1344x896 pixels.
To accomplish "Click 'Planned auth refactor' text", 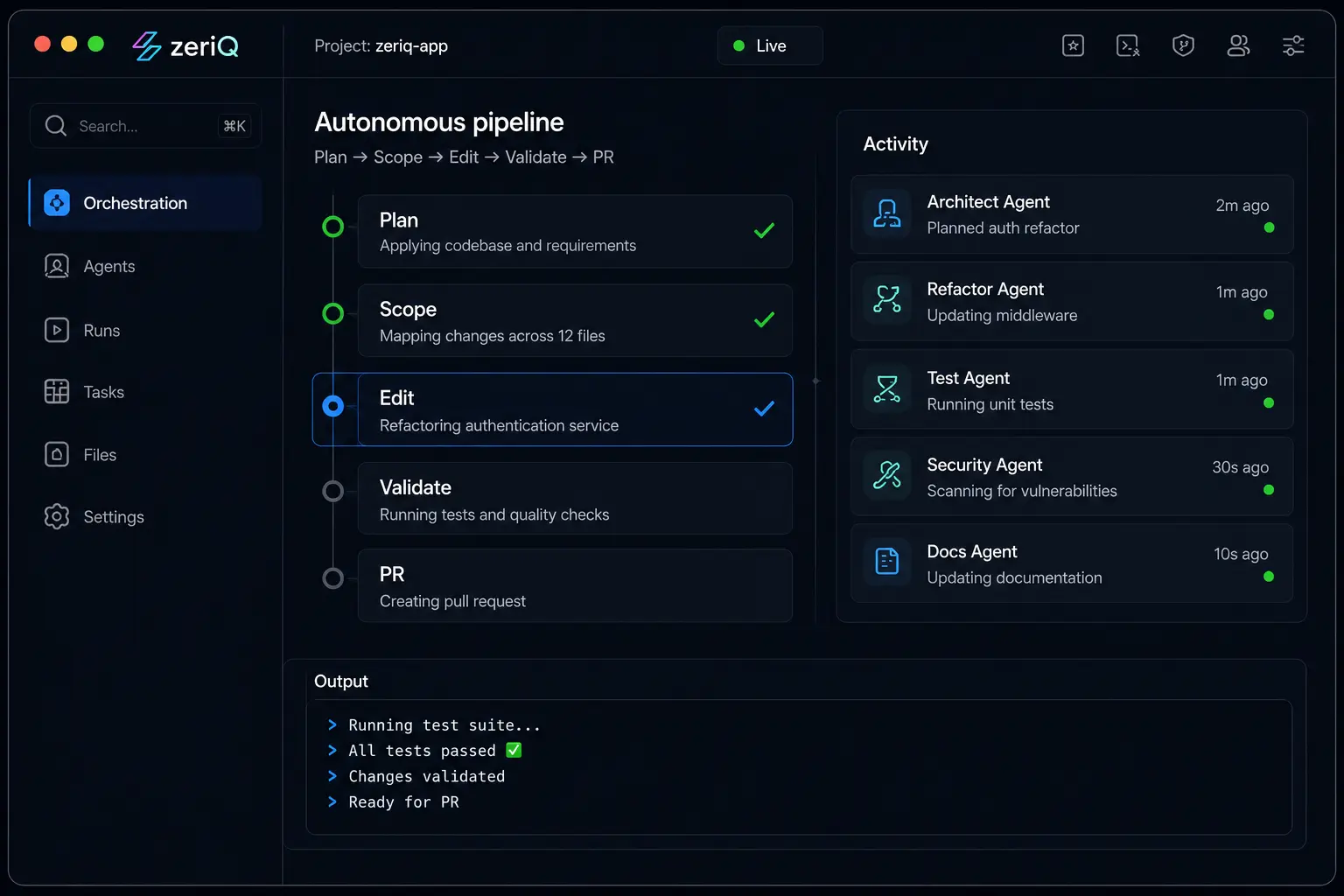I will pyautogui.click(x=1003, y=227).
